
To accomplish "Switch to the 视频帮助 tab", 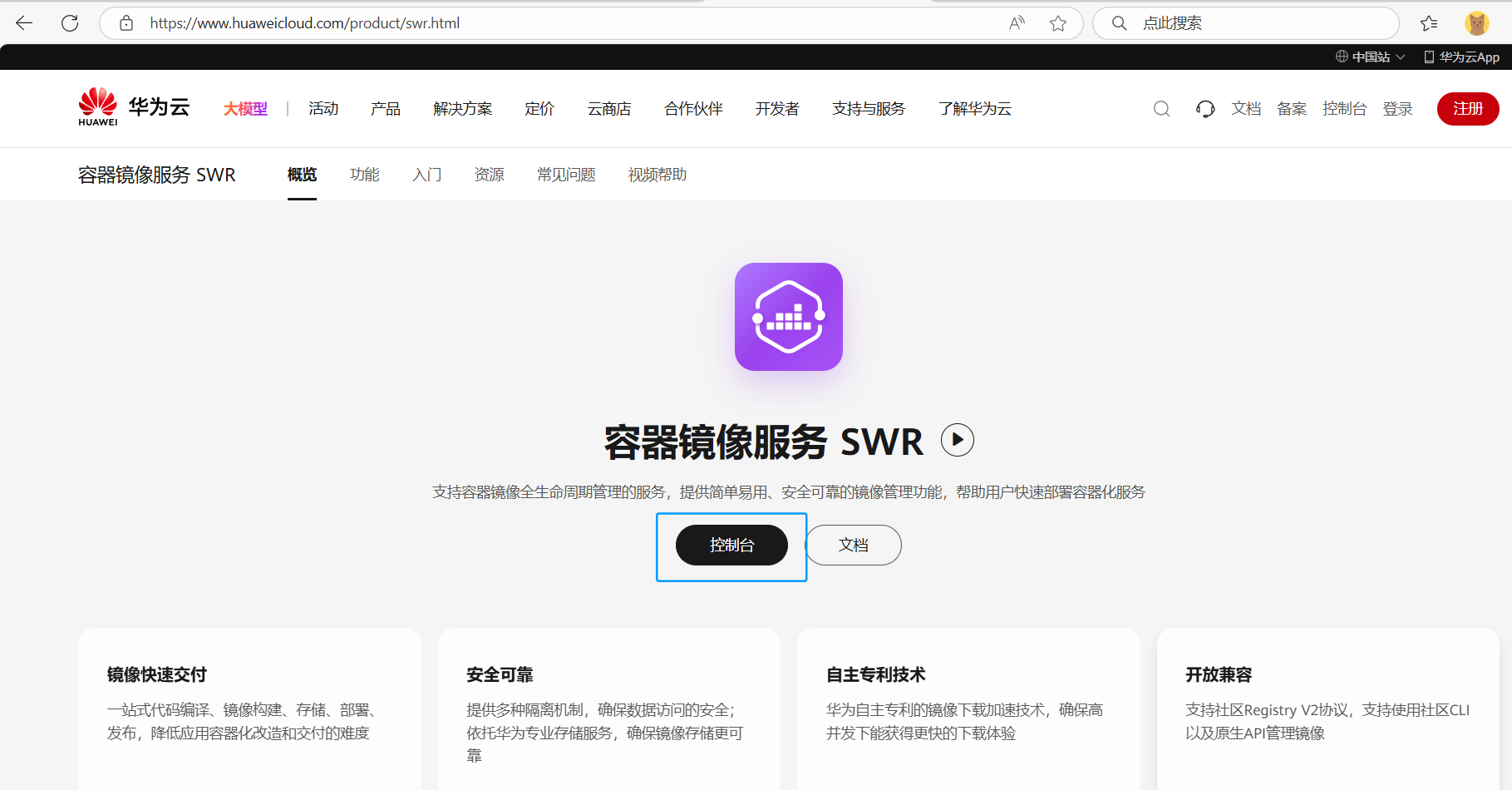I will (x=657, y=175).
